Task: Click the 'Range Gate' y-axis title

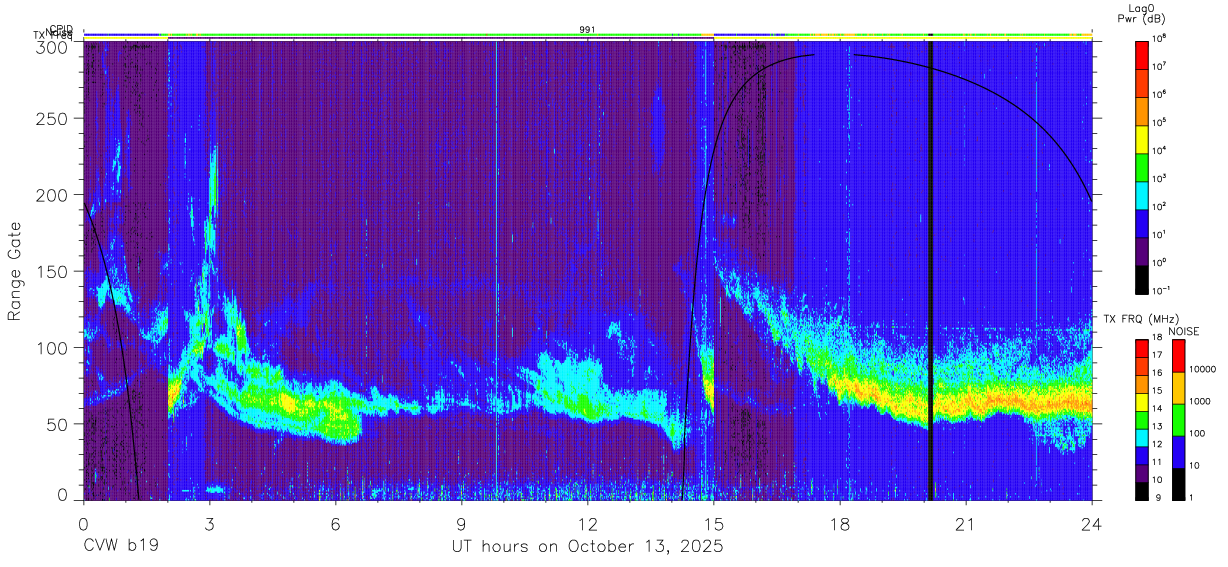Action: tap(15, 271)
